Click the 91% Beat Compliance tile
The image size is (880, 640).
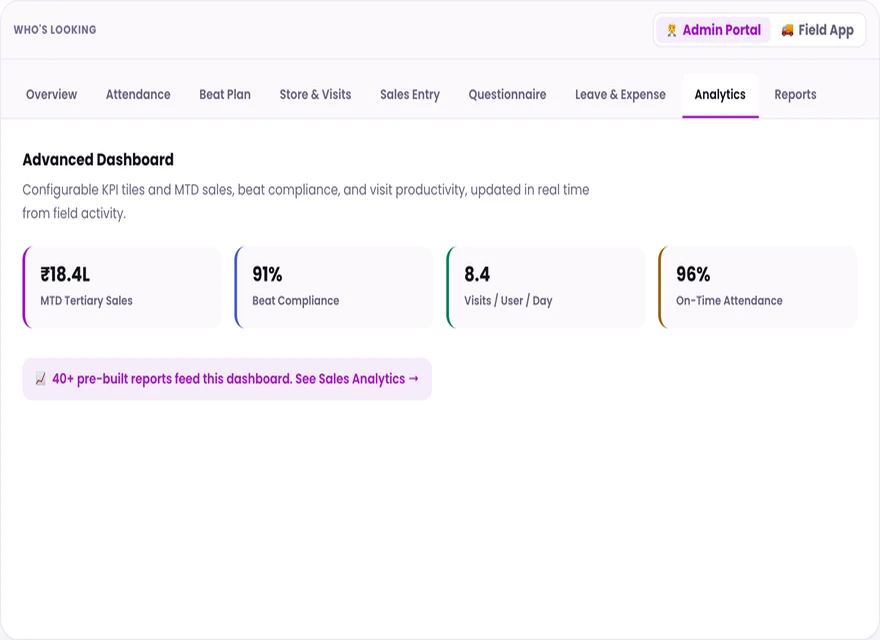(x=334, y=287)
